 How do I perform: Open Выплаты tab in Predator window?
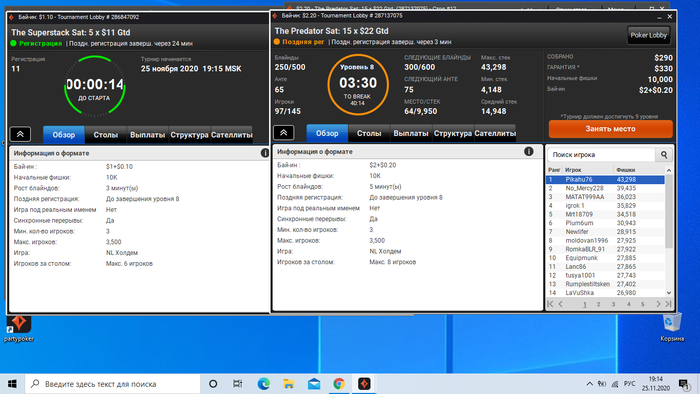tap(411, 133)
